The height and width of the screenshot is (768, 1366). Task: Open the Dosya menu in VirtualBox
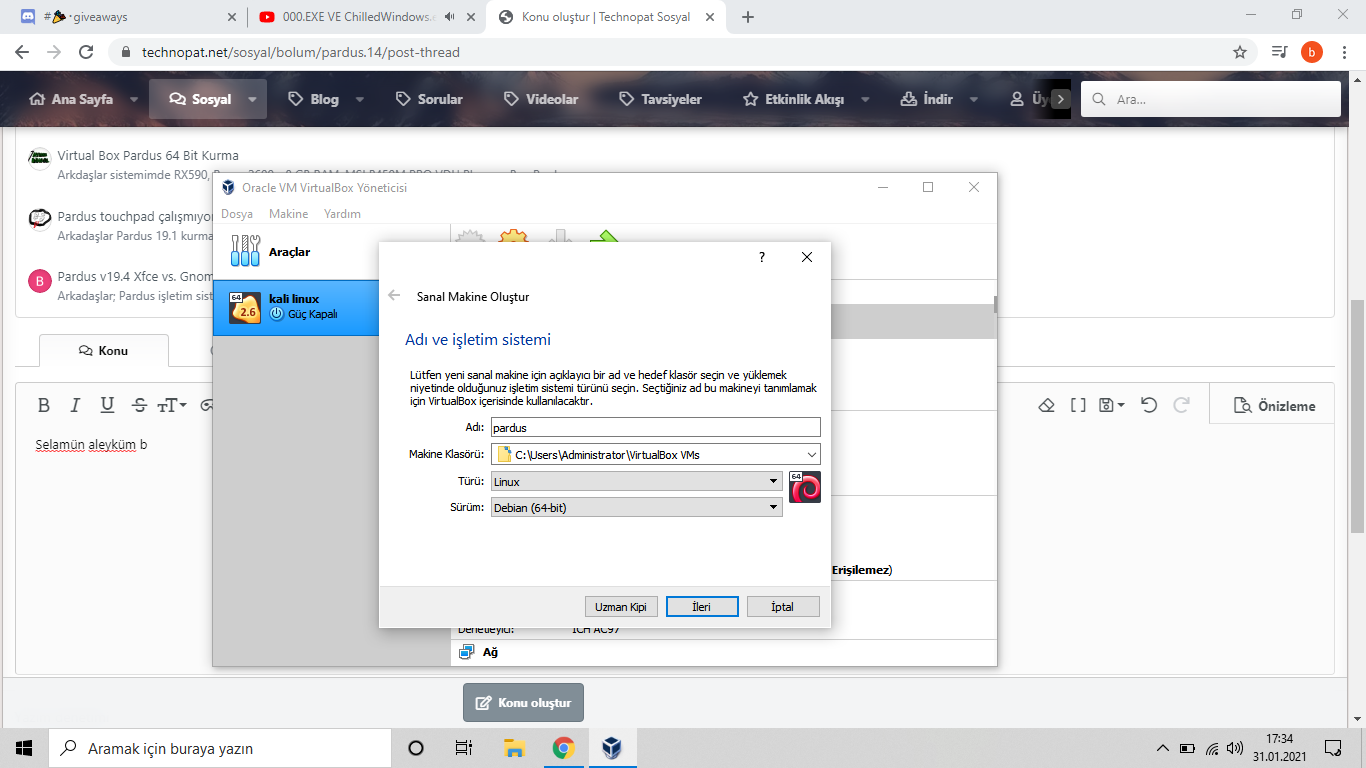point(237,214)
